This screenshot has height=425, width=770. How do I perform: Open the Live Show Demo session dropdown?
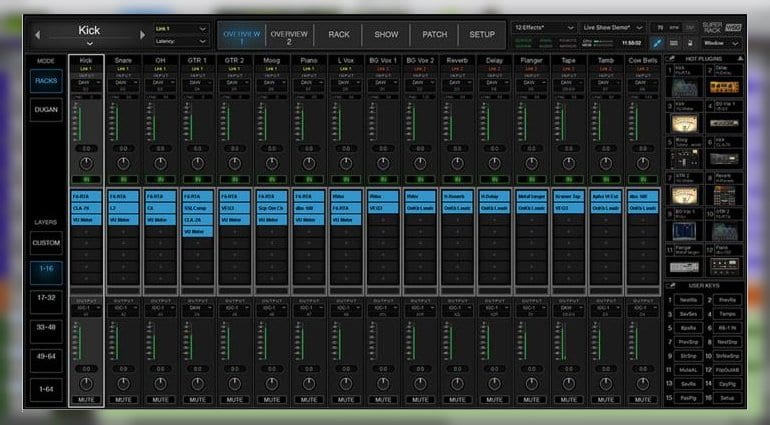click(612, 28)
